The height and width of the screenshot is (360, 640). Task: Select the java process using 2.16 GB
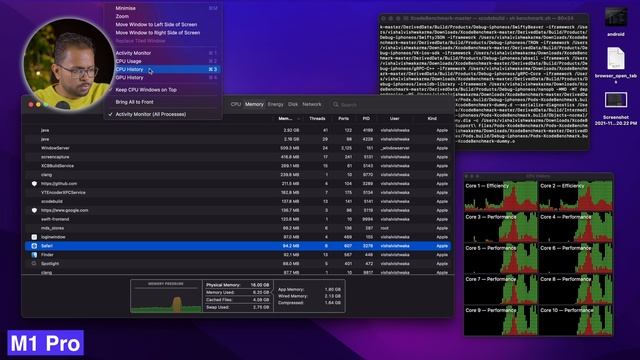tap(238, 139)
